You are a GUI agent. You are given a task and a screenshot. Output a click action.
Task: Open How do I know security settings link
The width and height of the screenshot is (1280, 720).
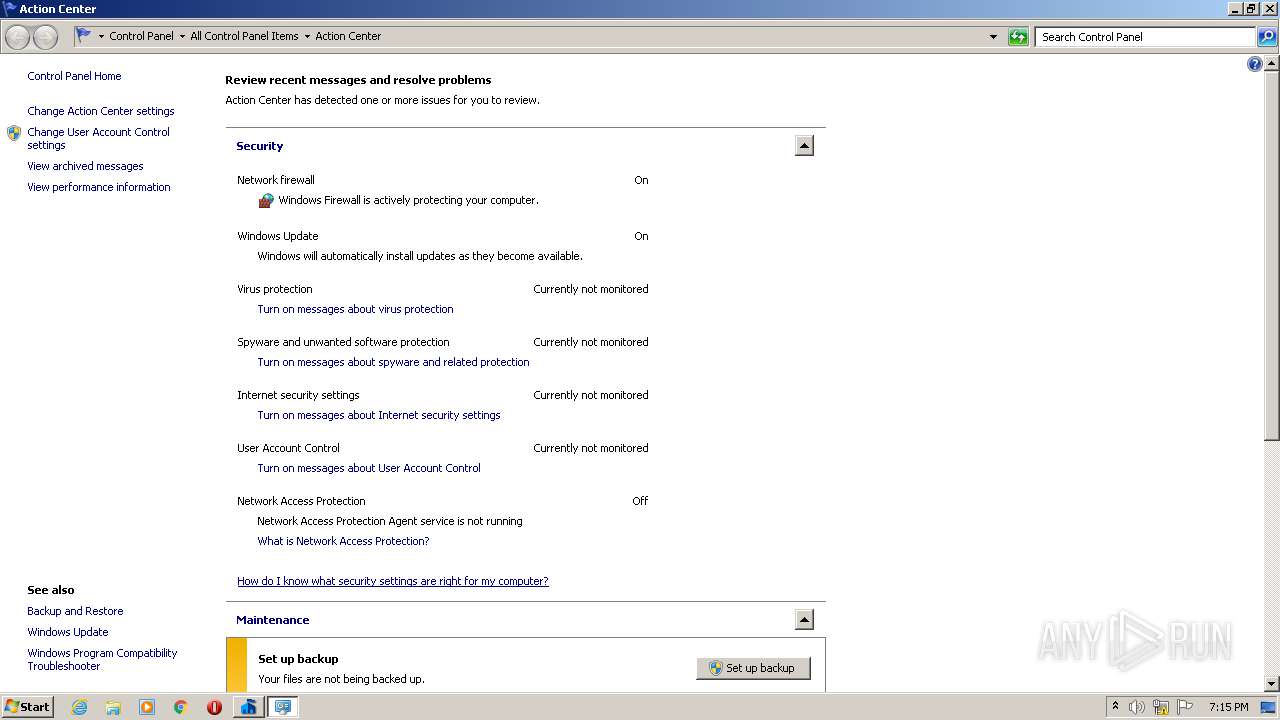[393, 581]
